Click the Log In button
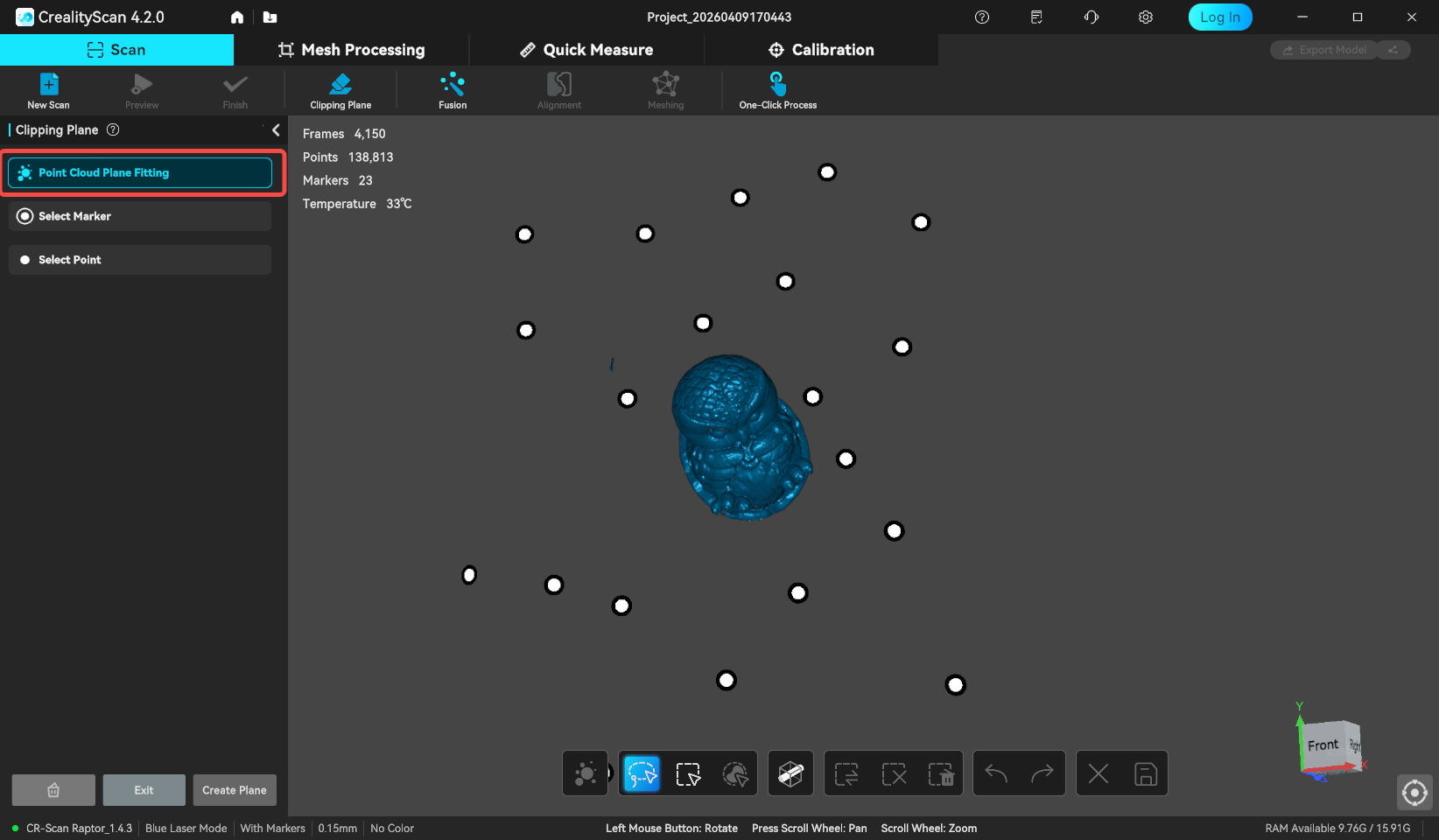The height and width of the screenshot is (840, 1439). click(x=1219, y=17)
